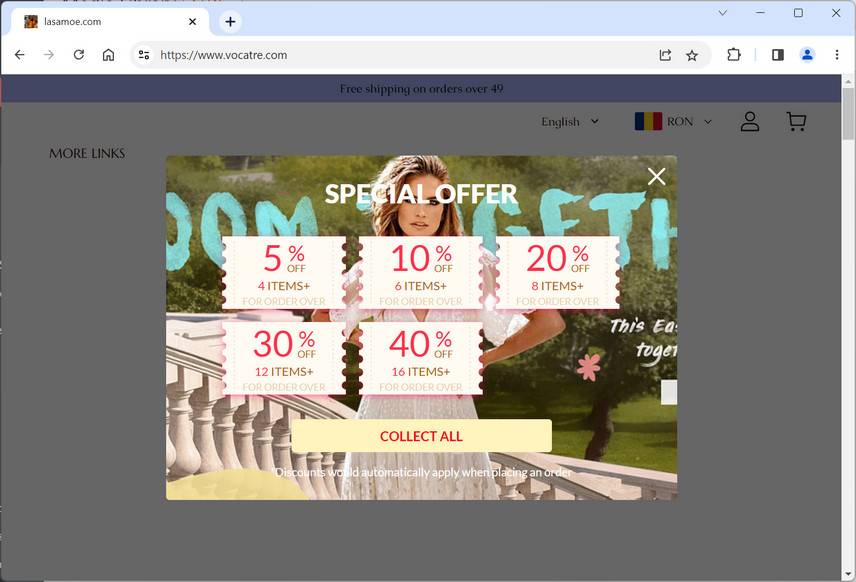
Task: Select the 20% off coupon
Action: [x=557, y=272]
